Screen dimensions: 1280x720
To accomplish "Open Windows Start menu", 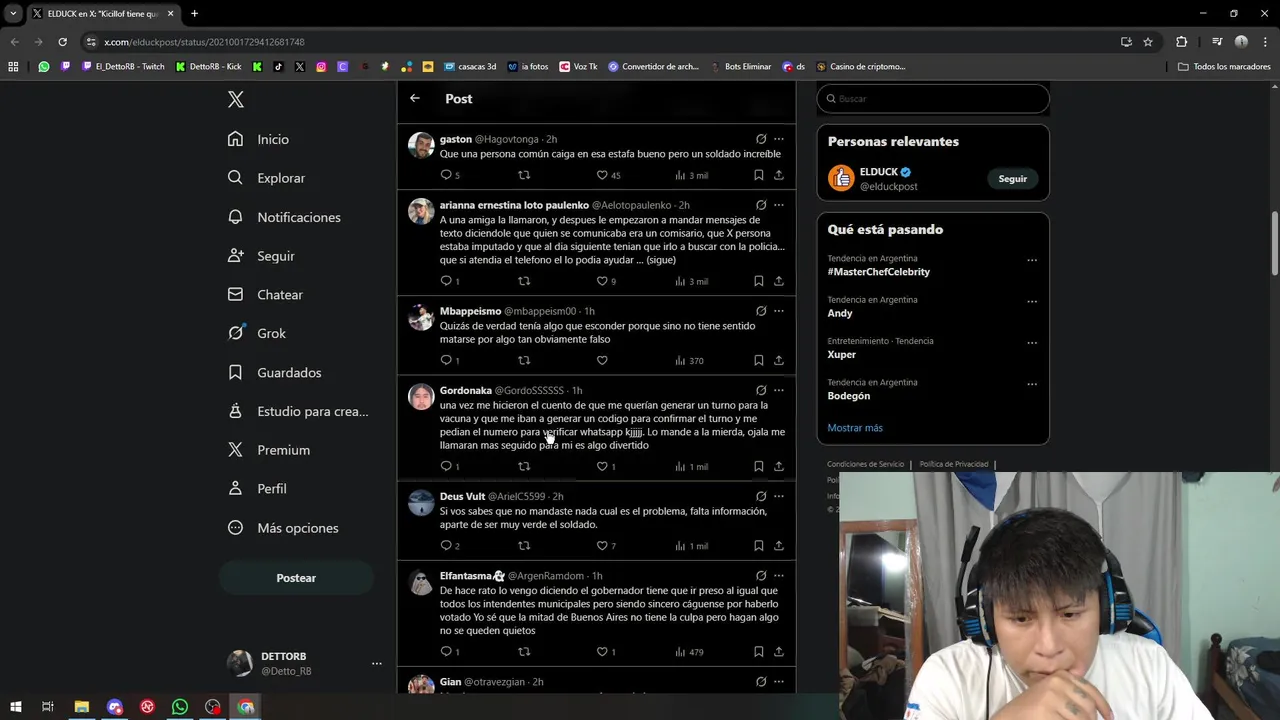I will click(15, 707).
